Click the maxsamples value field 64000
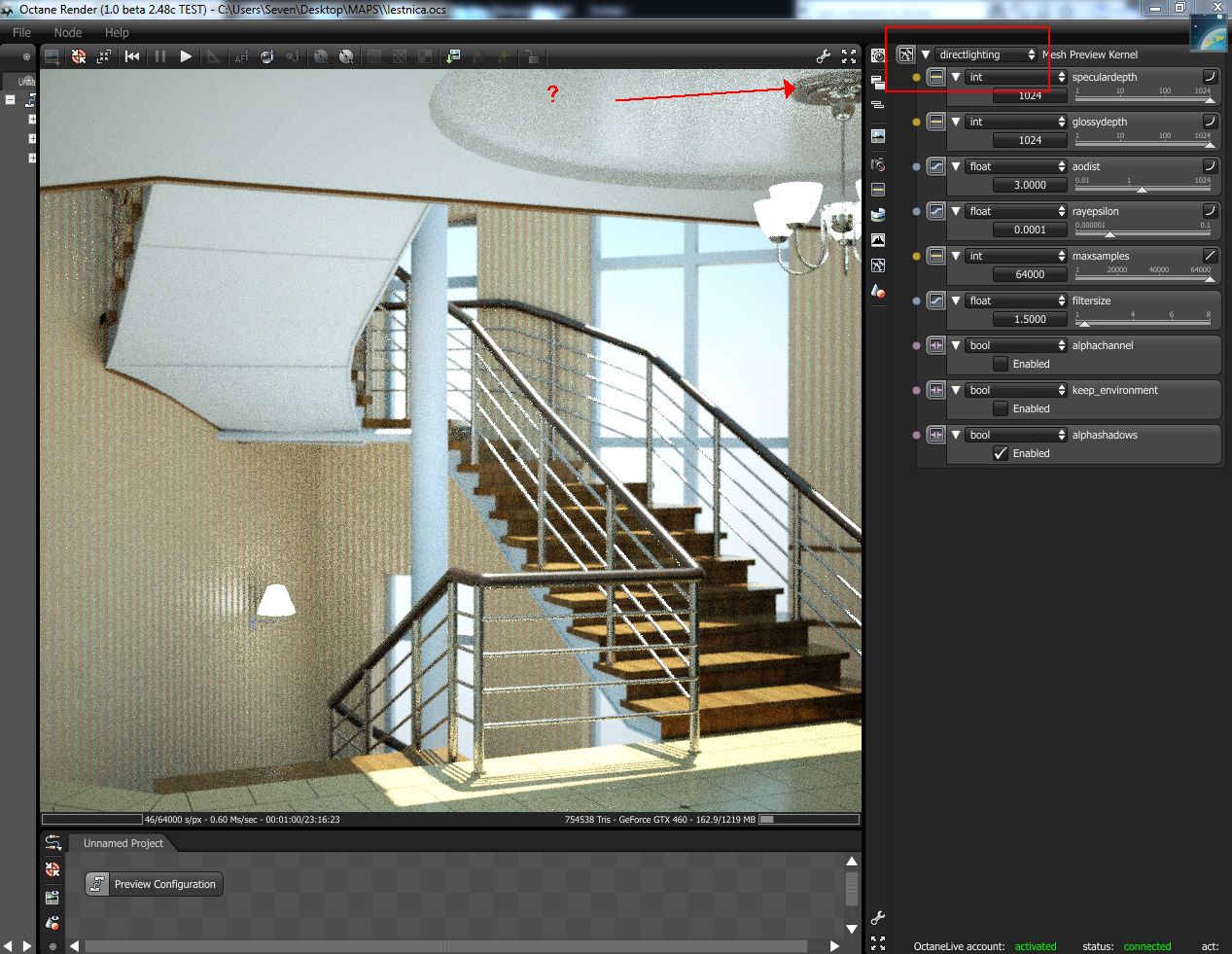1232x954 pixels. [1030, 274]
